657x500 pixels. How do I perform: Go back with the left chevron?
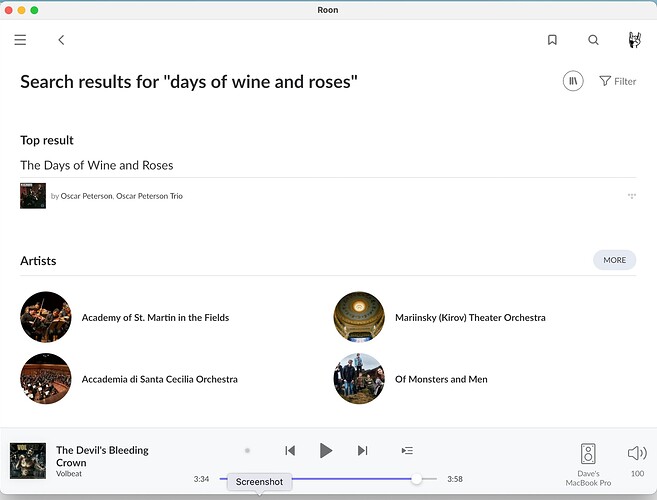point(61,40)
